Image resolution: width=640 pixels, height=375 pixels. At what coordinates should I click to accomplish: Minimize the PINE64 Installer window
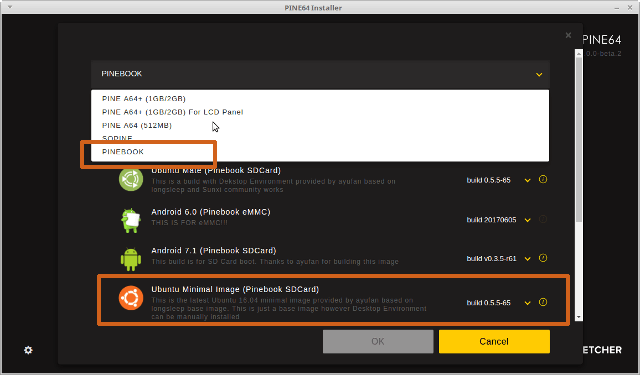pos(617,7)
